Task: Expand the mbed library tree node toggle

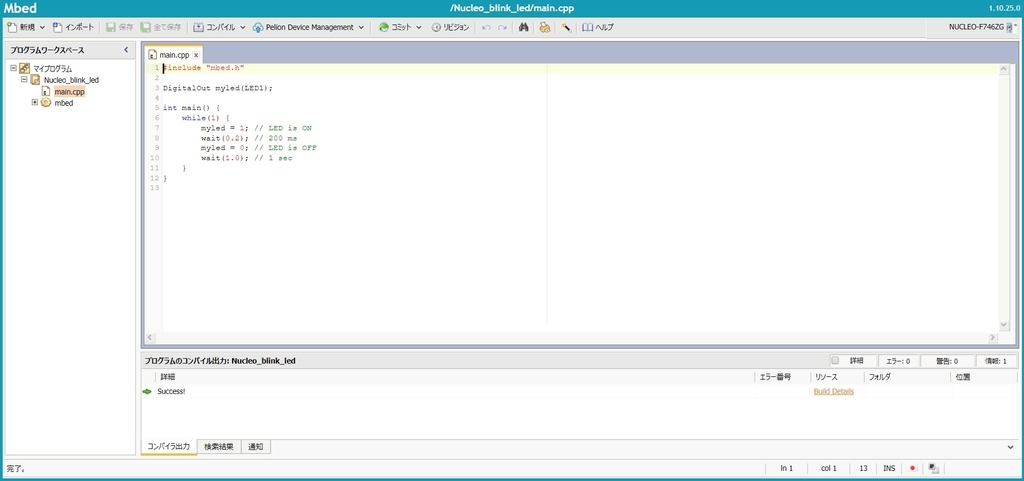Action: point(35,102)
